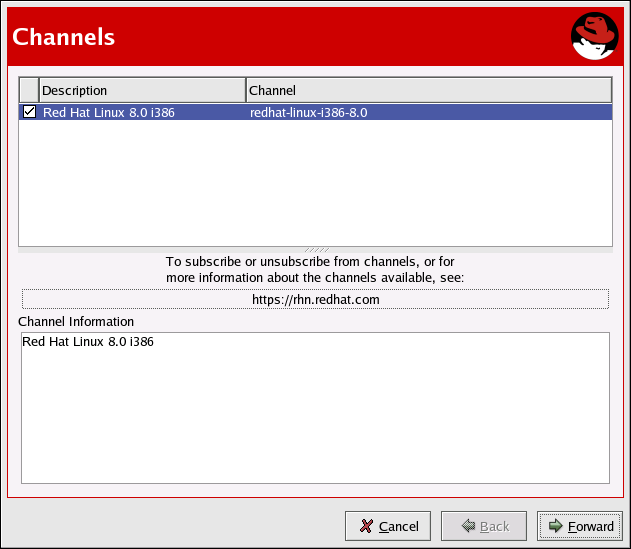Click the pane resize grip under the channel list
The width and height of the screenshot is (631, 549).
click(x=316, y=250)
